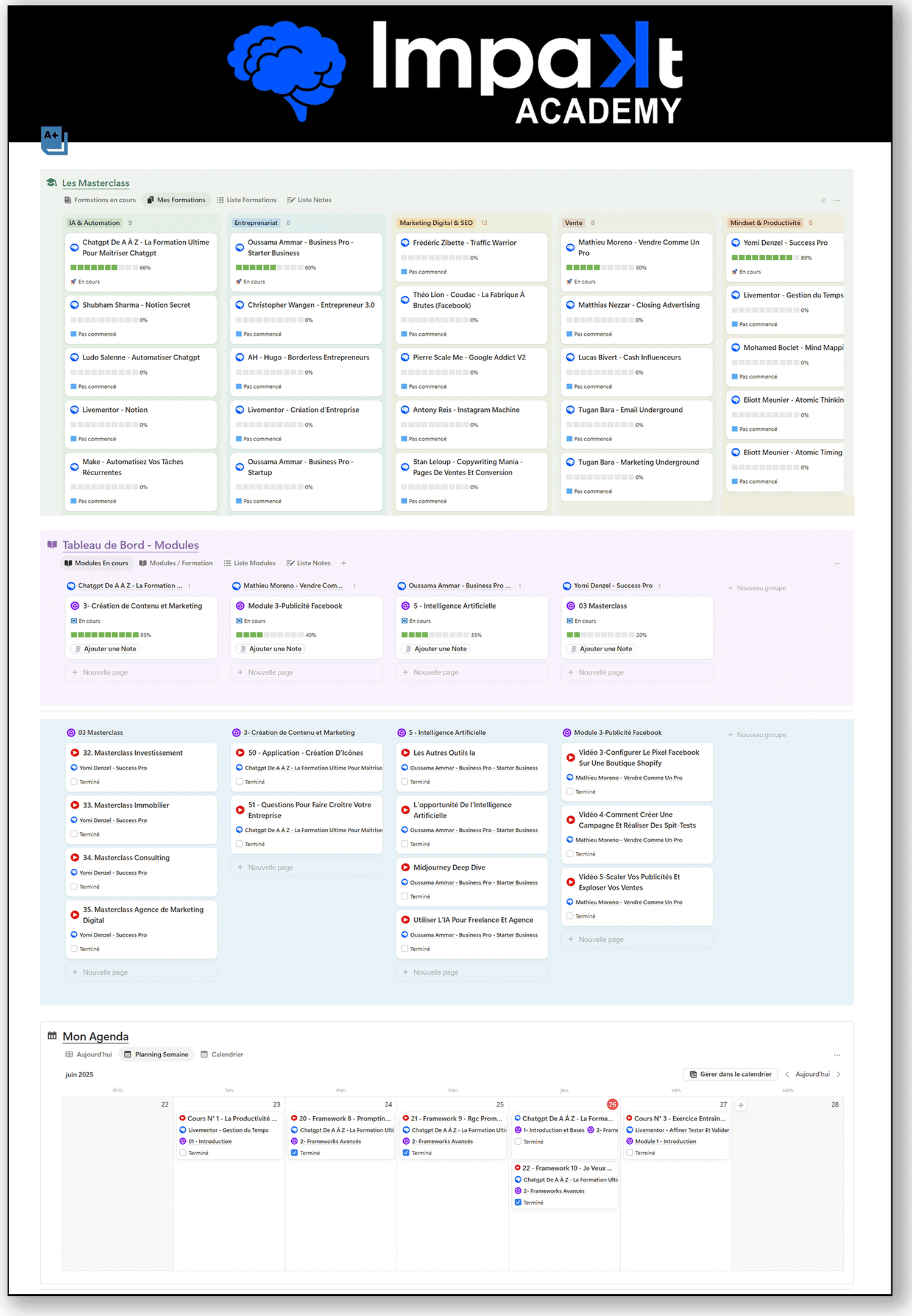912x1316 pixels.
Task: Open the Les Masterclass heading link
Action: [x=96, y=183]
